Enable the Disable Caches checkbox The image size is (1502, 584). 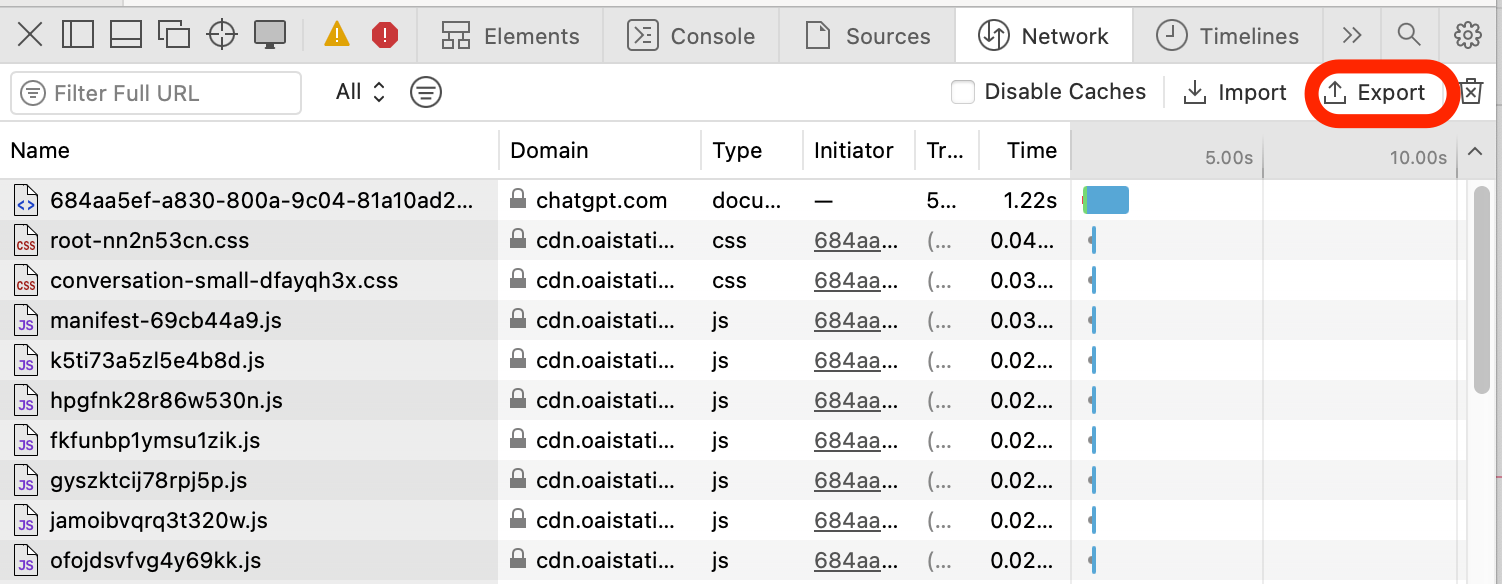pyautogui.click(x=963, y=92)
